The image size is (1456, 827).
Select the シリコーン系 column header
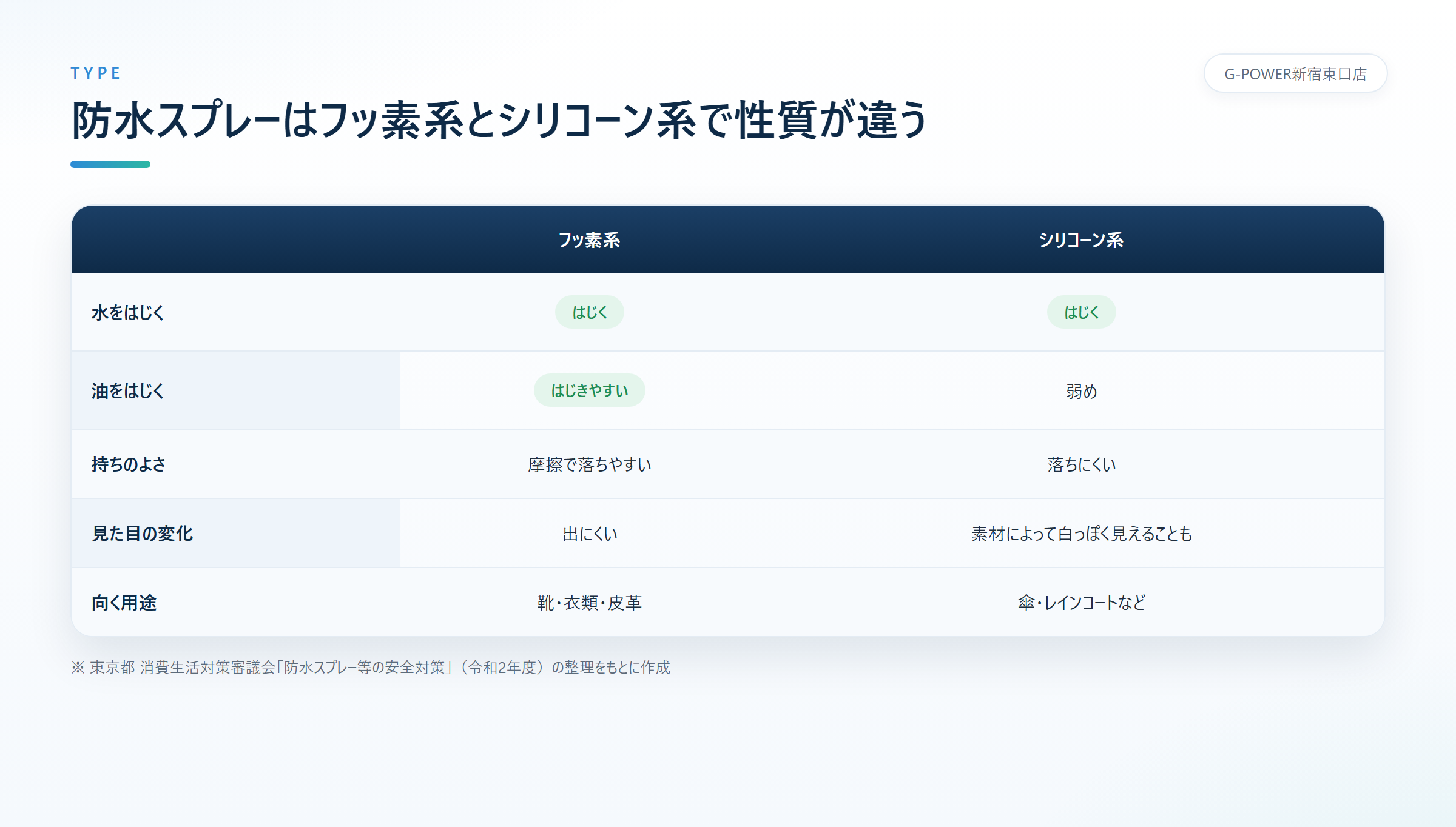1081,240
